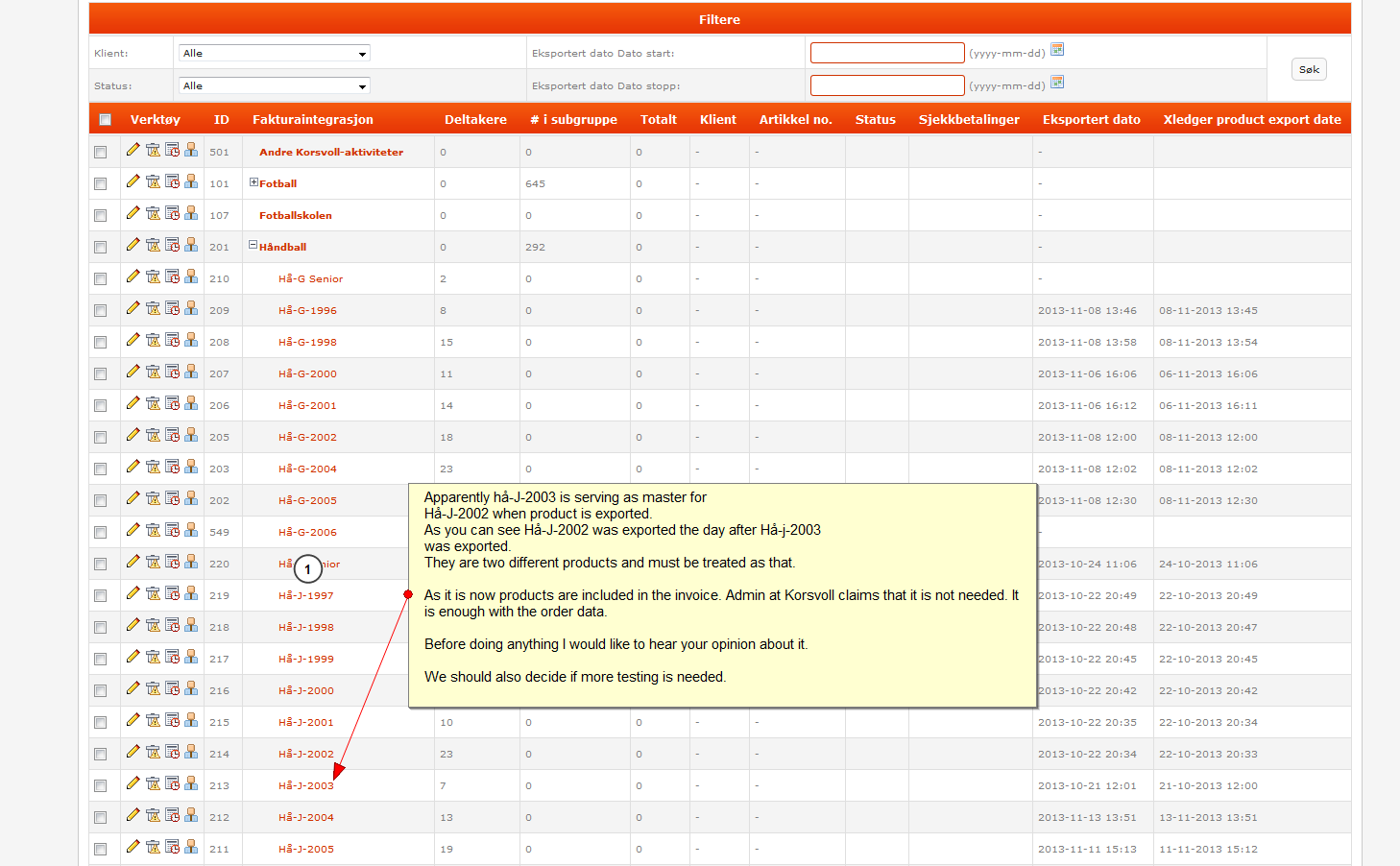Open the Hå-G-2000 link
The width and height of the screenshot is (1400, 866).
point(307,374)
